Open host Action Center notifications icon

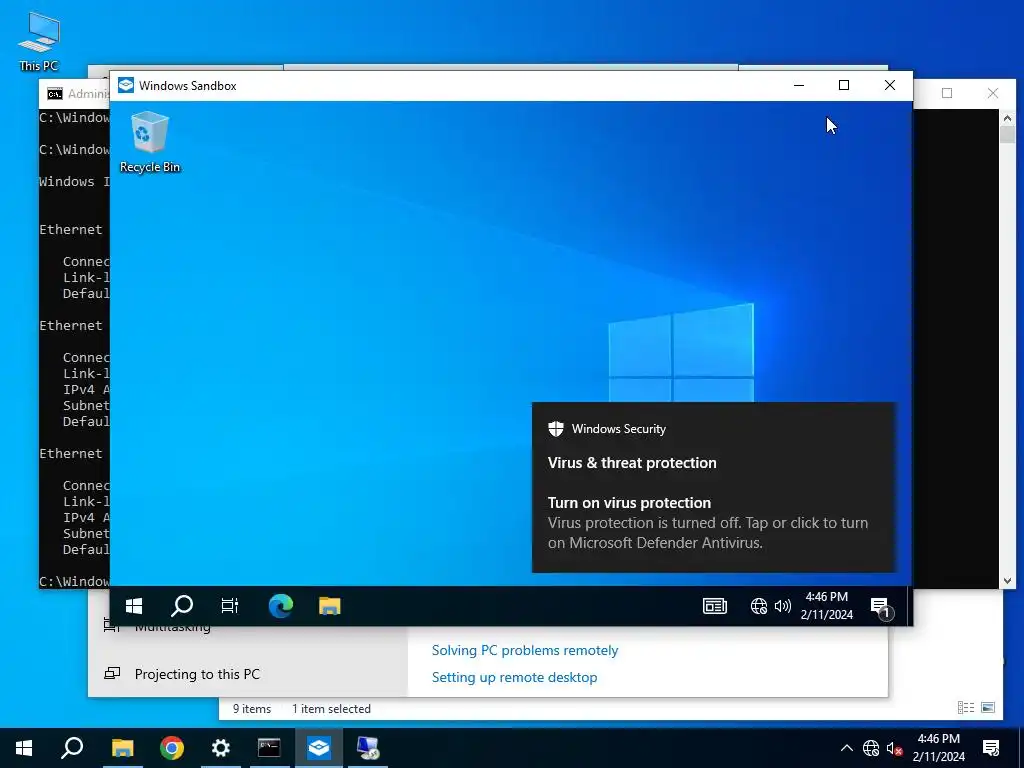[x=991, y=748]
